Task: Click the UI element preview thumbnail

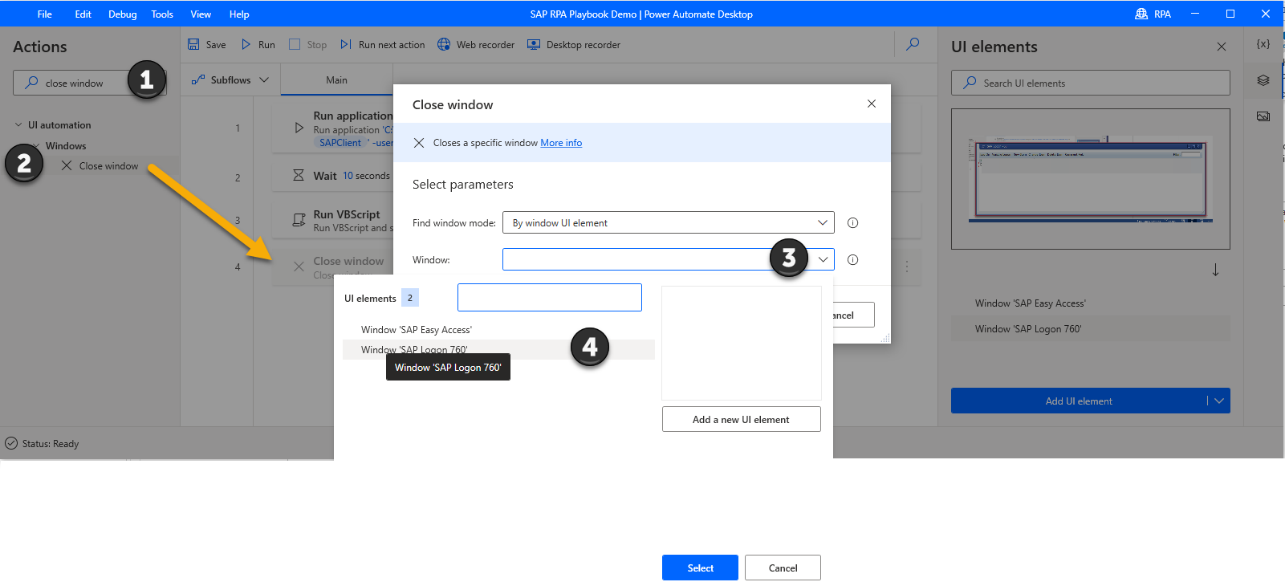Action: 1090,178
